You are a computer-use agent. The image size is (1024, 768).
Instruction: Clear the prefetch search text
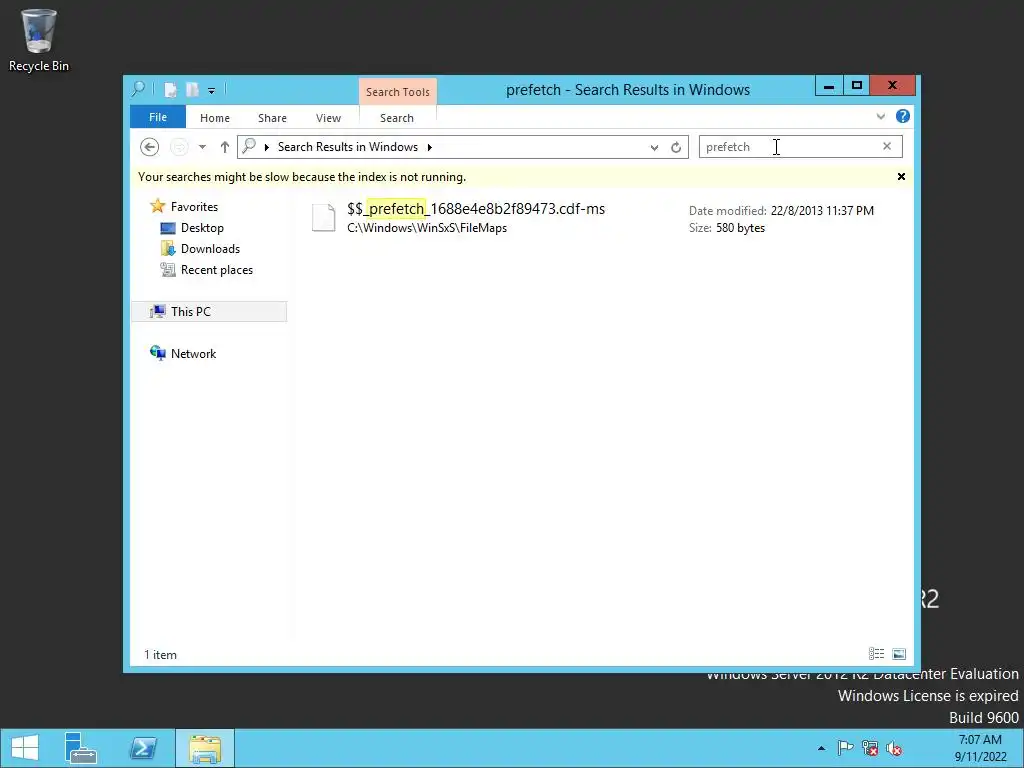tap(887, 146)
